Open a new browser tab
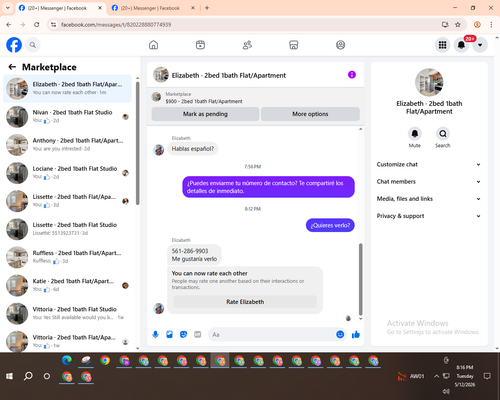This screenshot has height=400, width=500. tap(207, 8)
